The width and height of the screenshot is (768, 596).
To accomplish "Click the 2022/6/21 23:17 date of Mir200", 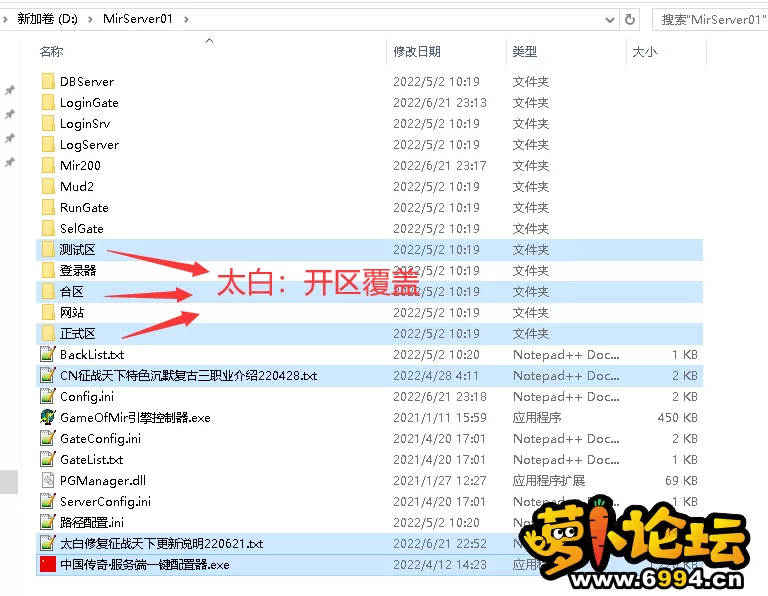I will 440,166.
